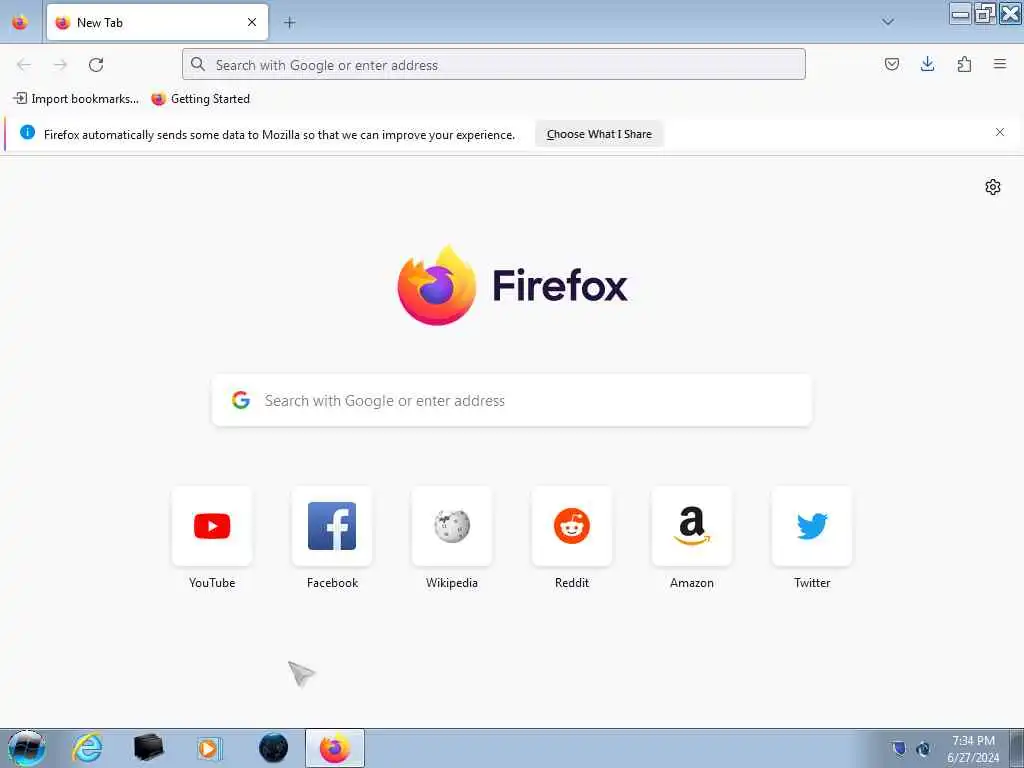Select the New Tab tab
This screenshot has width=1024, height=768.
tap(157, 22)
